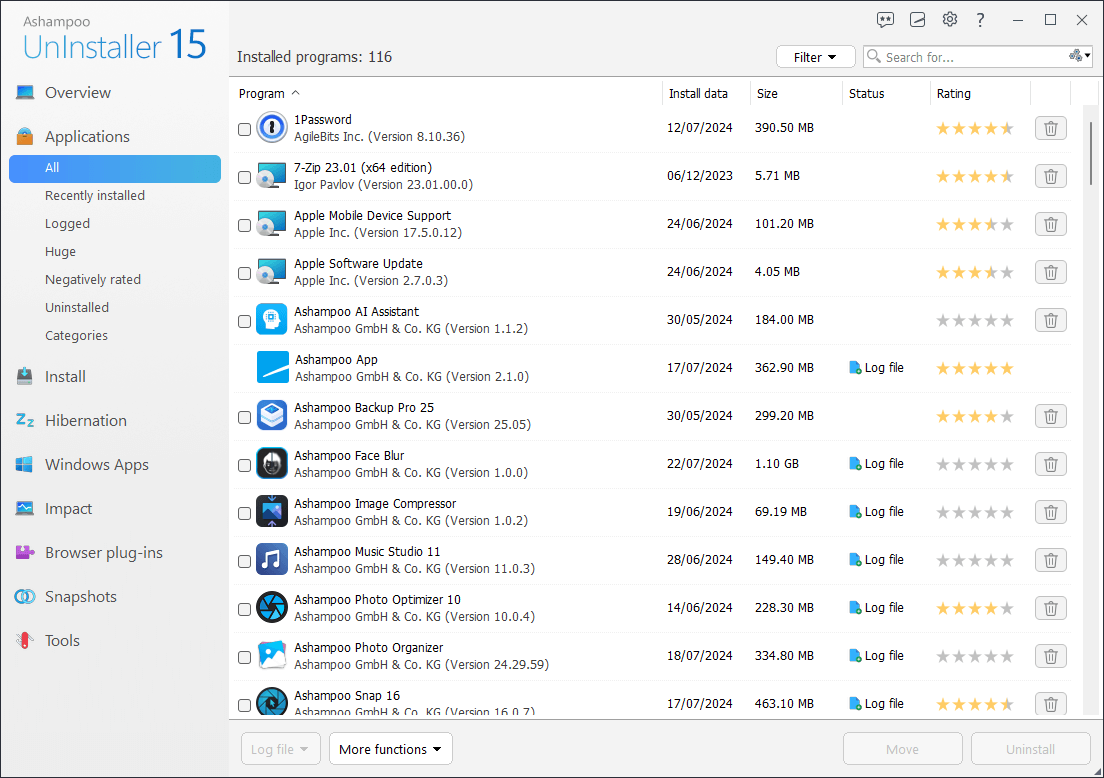Open the Hibernation section
Image resolution: width=1104 pixels, height=778 pixels.
[85, 420]
